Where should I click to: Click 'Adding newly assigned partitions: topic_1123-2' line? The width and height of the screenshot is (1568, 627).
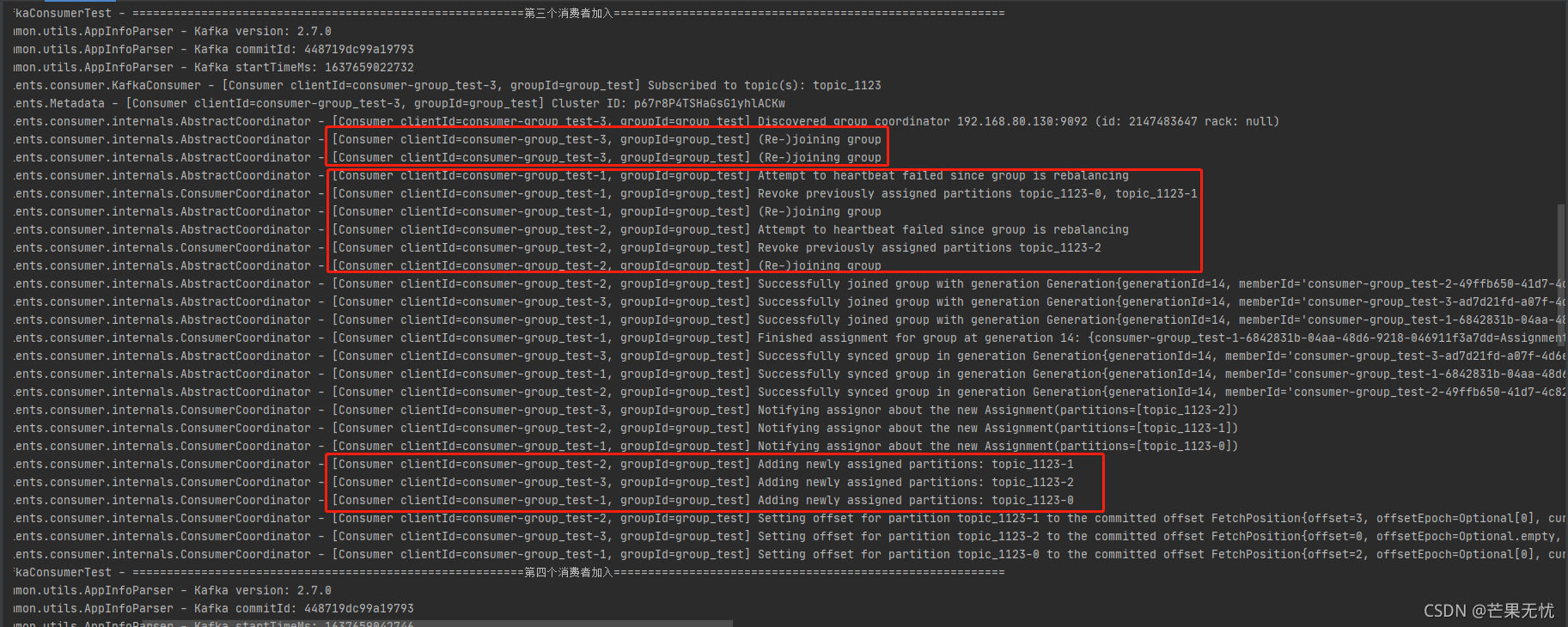click(543, 482)
